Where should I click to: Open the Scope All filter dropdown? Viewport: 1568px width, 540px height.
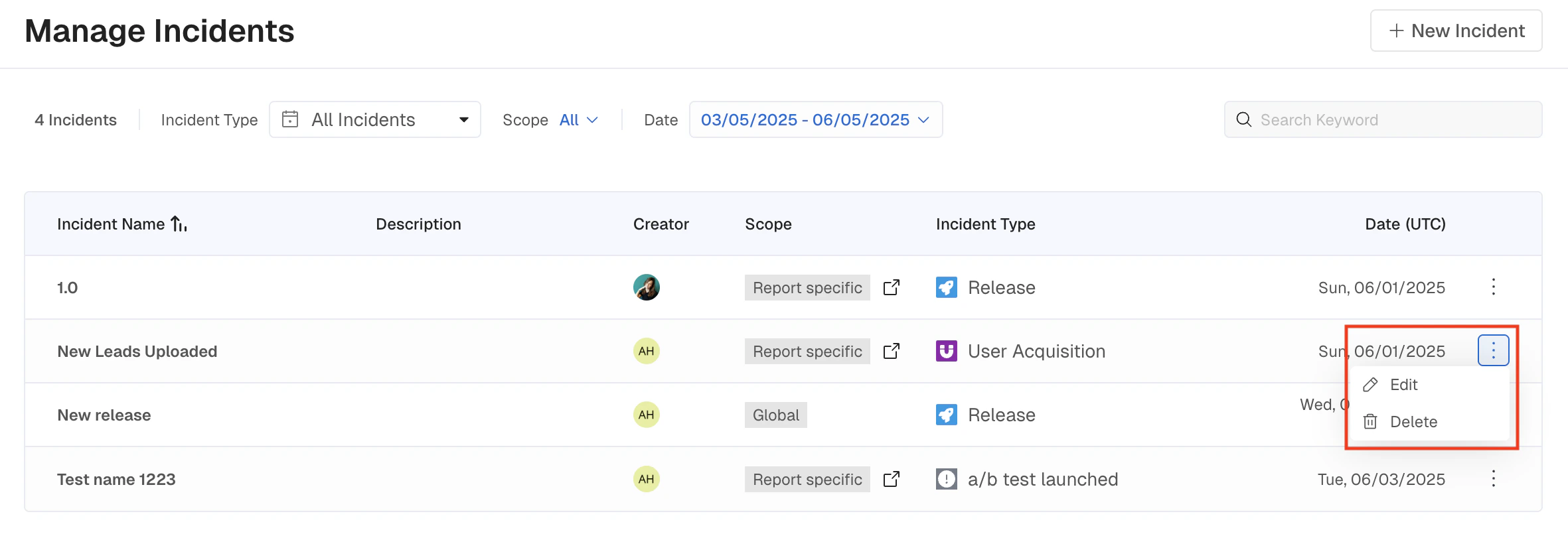click(x=578, y=120)
